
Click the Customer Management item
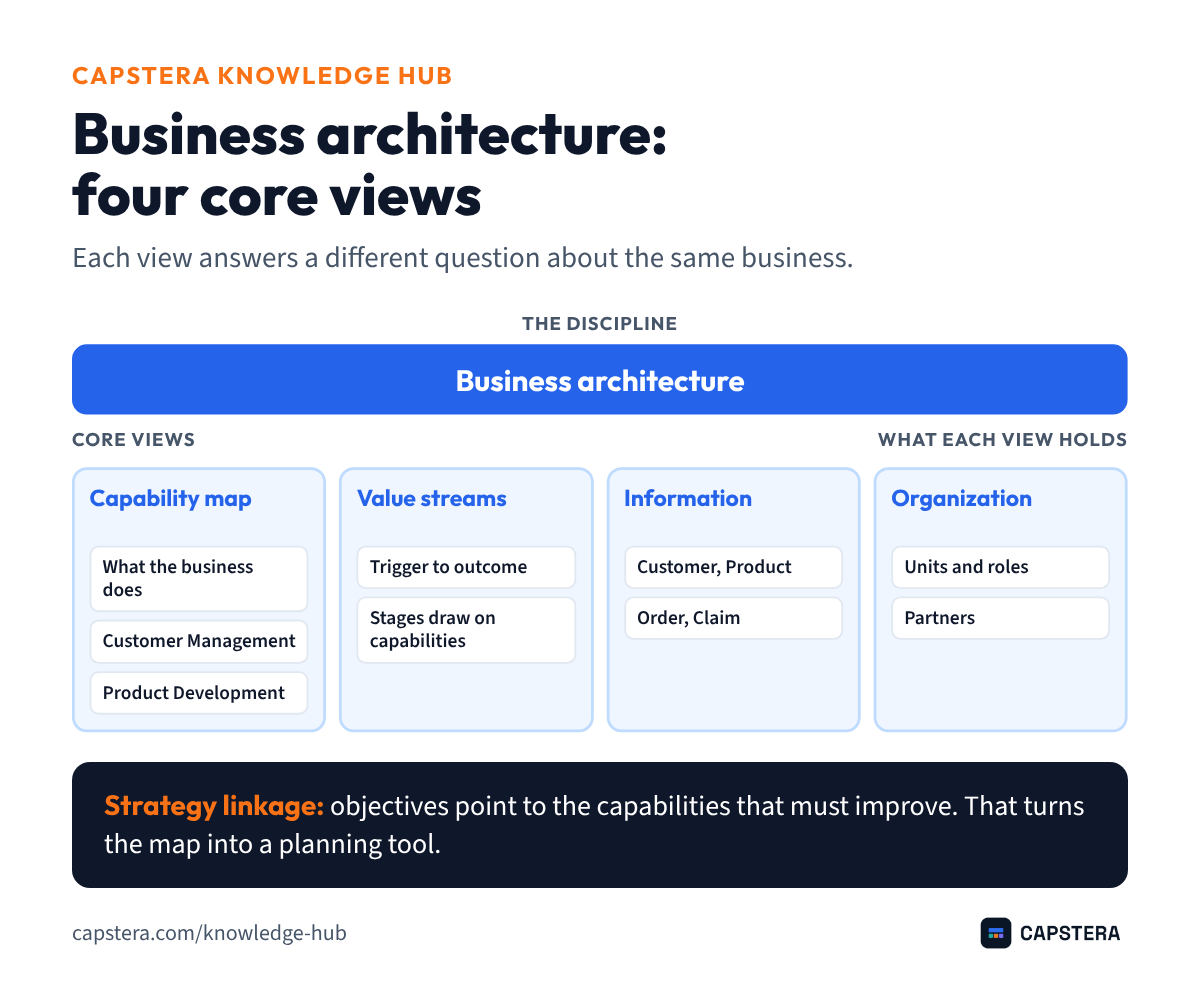(x=199, y=641)
